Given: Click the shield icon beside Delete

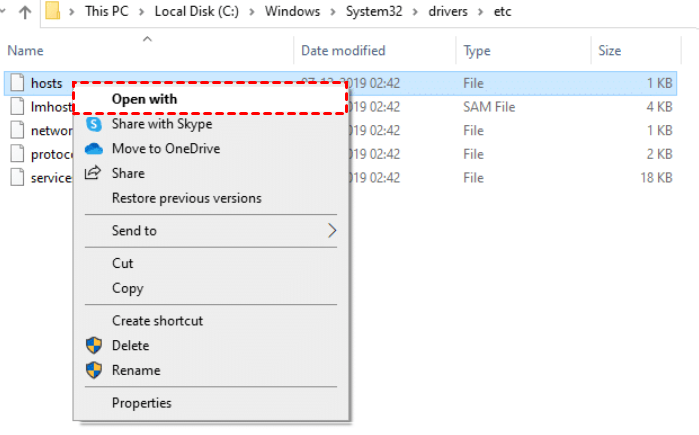Looking at the screenshot, I should coord(93,346).
